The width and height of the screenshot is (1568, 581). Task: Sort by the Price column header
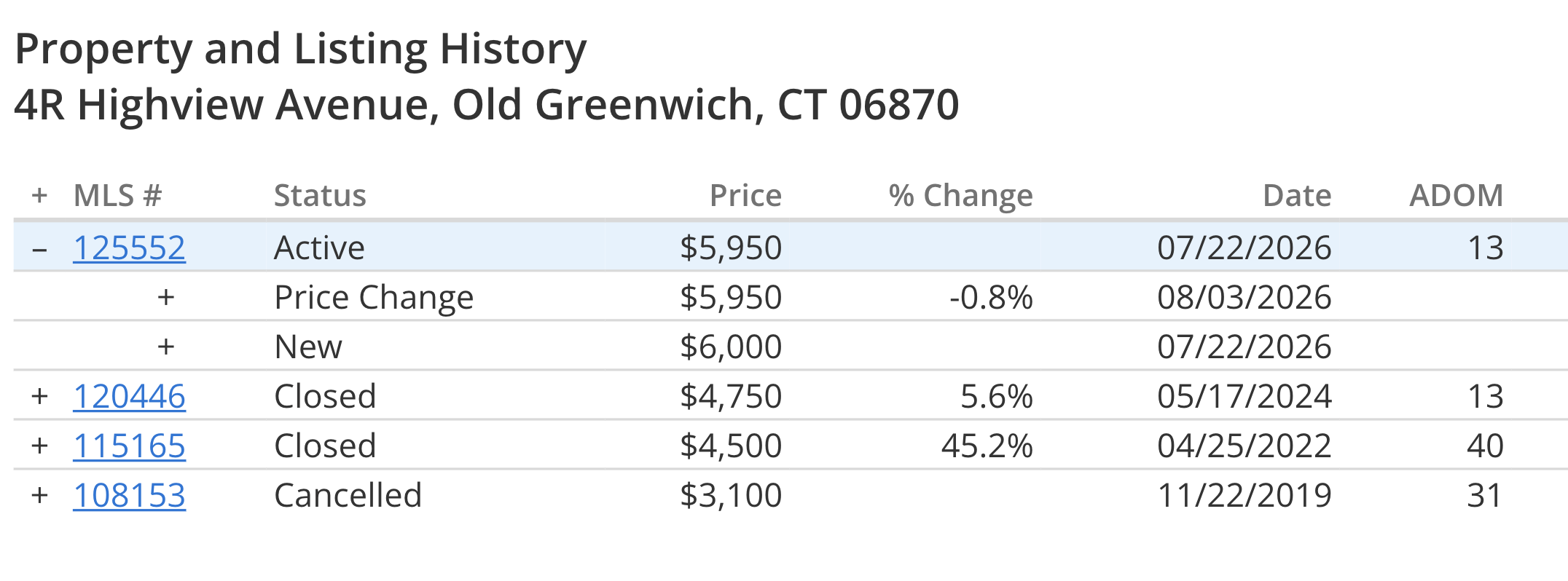[x=745, y=195]
